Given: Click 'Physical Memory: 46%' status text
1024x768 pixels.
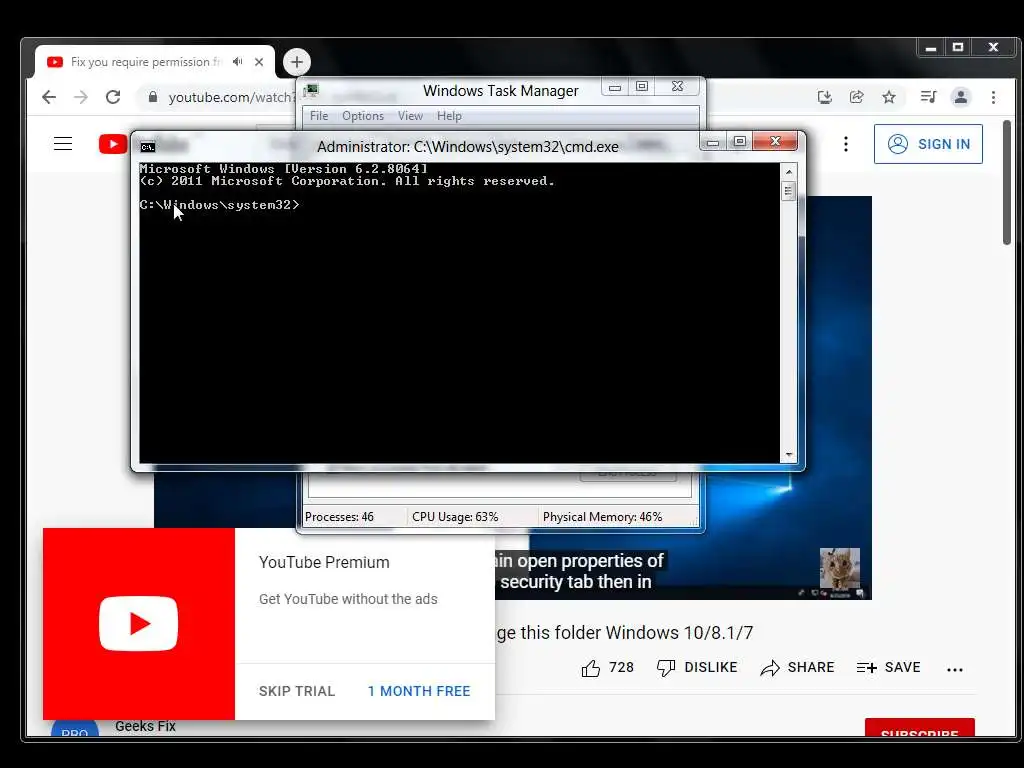Looking at the screenshot, I should pos(602,517).
